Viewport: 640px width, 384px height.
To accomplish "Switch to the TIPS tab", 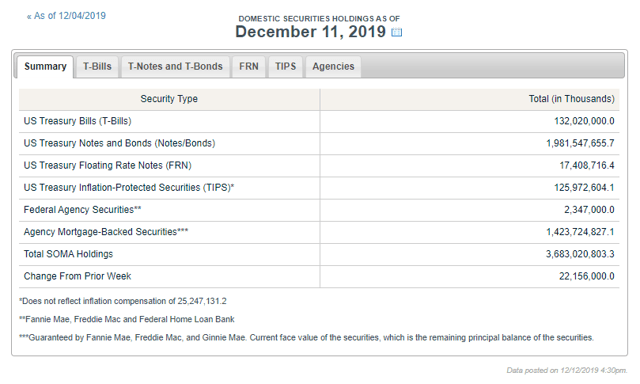I will pyautogui.click(x=285, y=67).
